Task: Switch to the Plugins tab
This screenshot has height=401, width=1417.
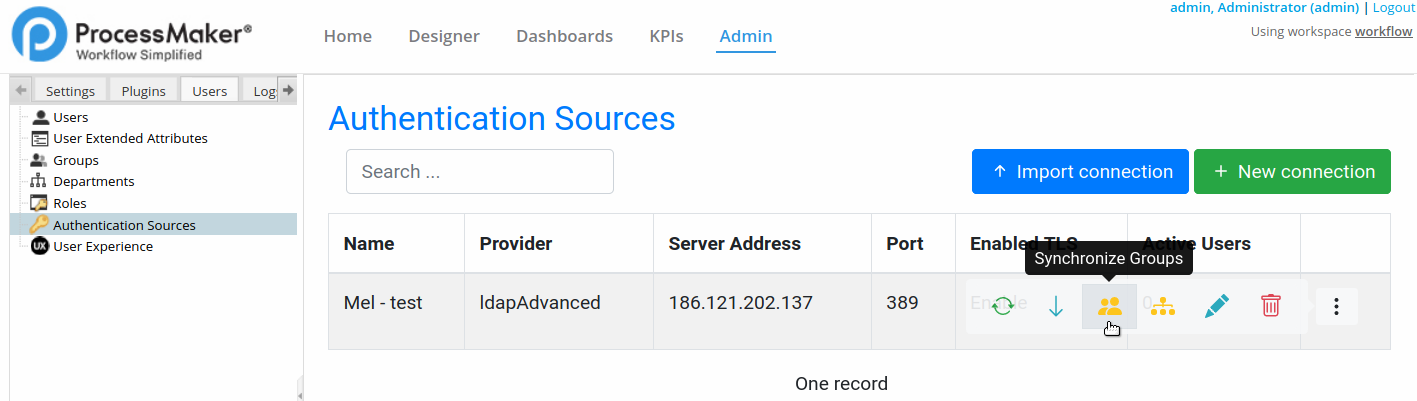Action: 143,91
